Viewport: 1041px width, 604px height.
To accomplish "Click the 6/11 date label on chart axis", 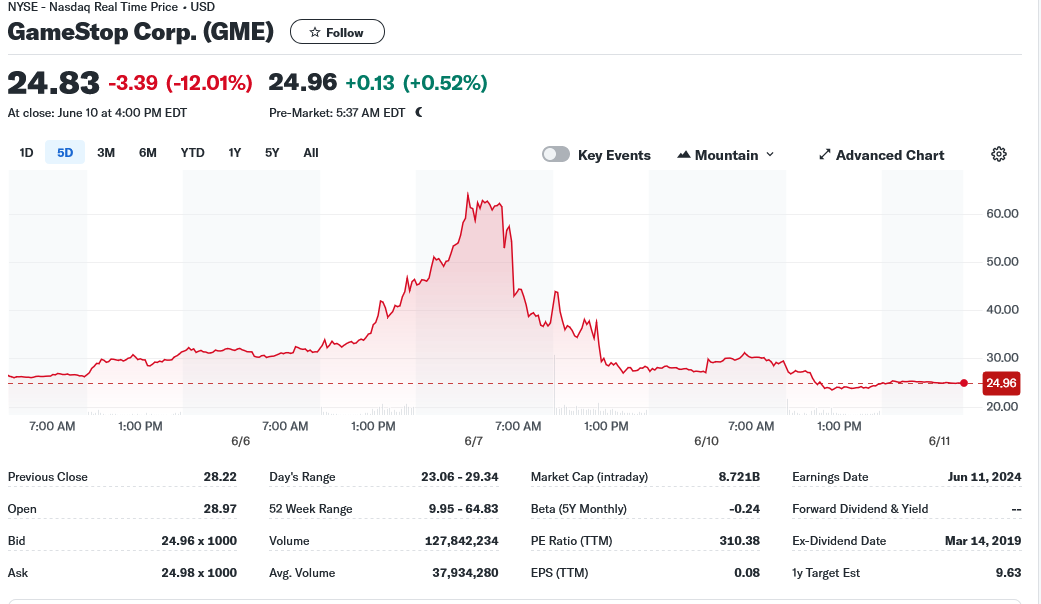I will 939,441.
